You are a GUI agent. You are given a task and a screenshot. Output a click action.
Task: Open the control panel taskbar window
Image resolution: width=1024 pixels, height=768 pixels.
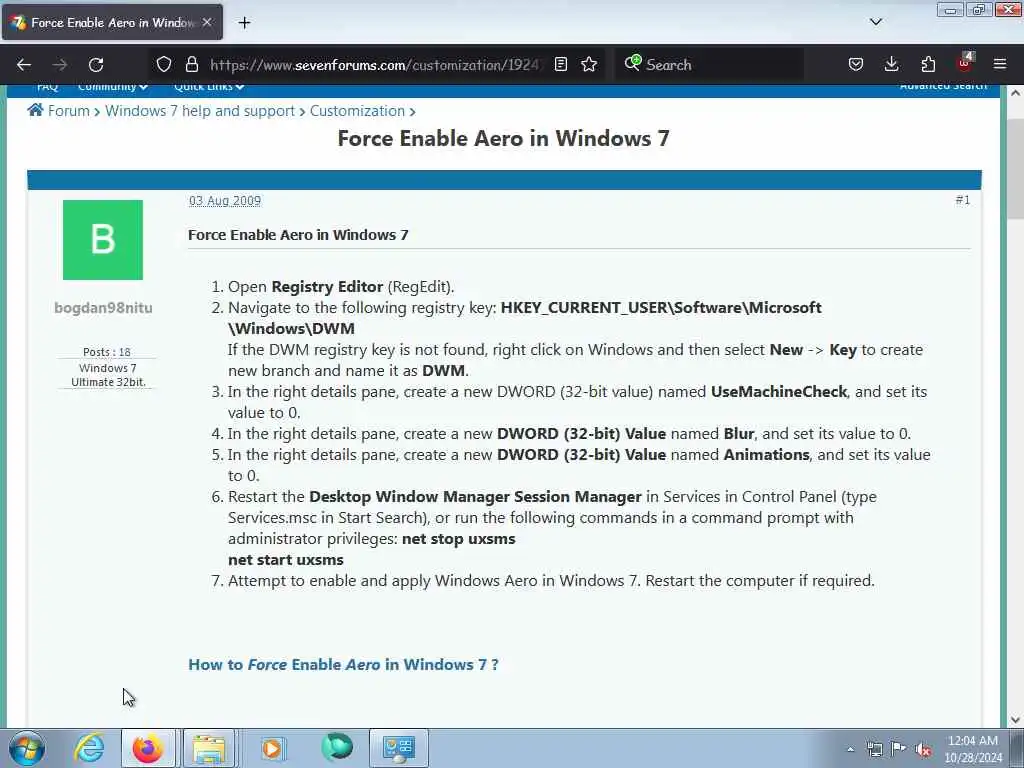click(x=399, y=748)
